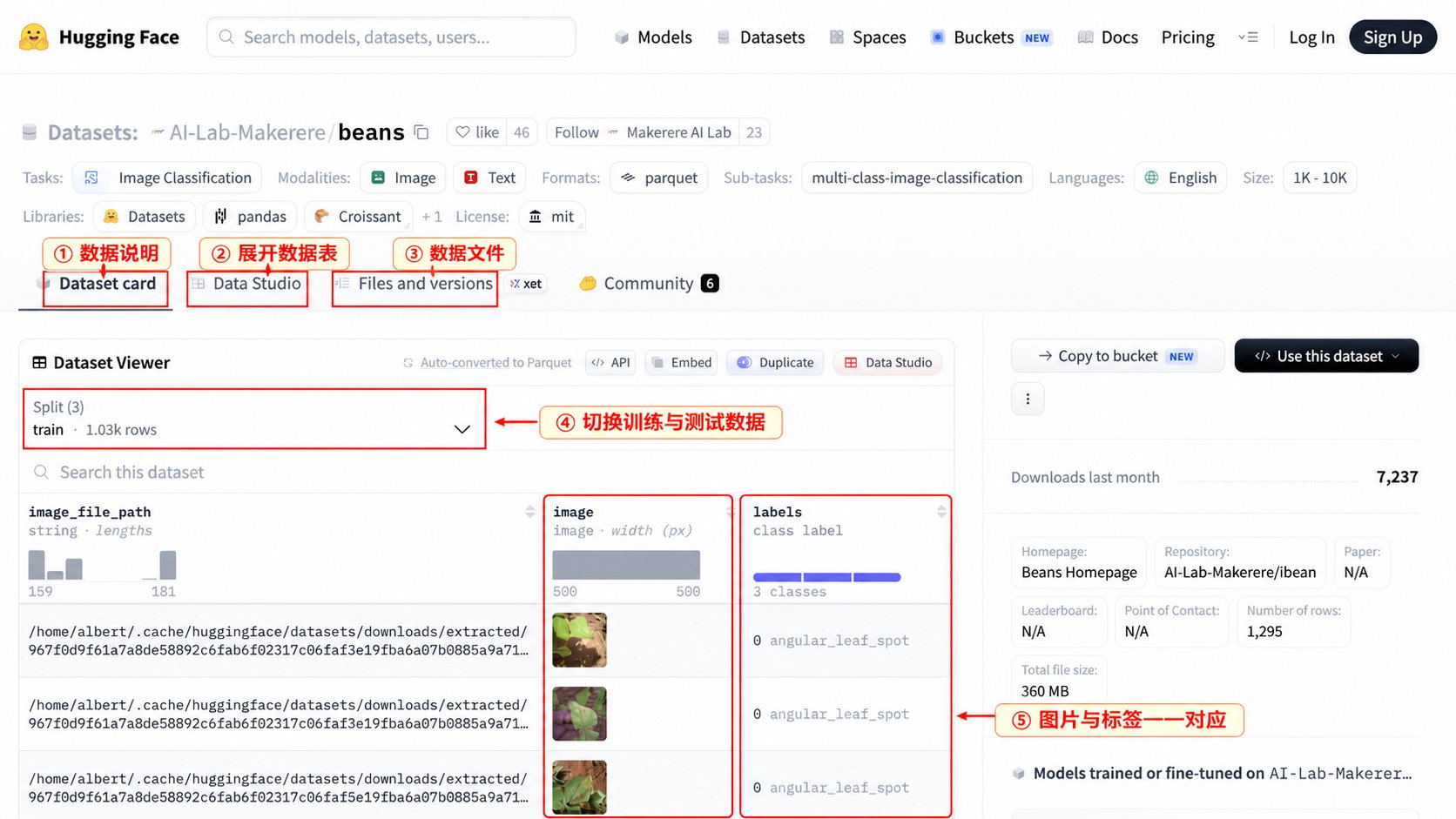The image size is (1456, 819).
Task: Click the beans dataset title
Action: coord(371,132)
